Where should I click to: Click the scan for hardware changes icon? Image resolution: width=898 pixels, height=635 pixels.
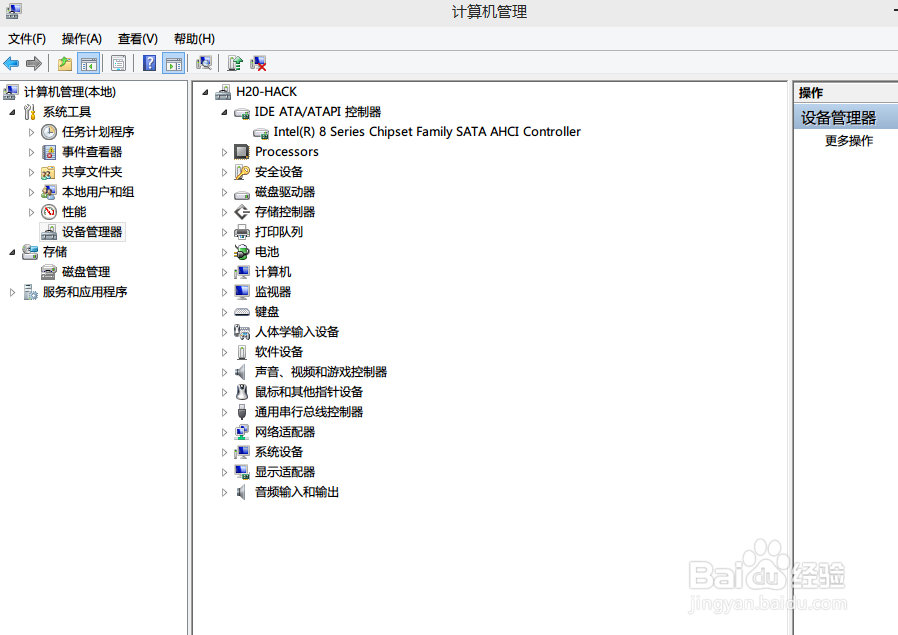(x=203, y=63)
